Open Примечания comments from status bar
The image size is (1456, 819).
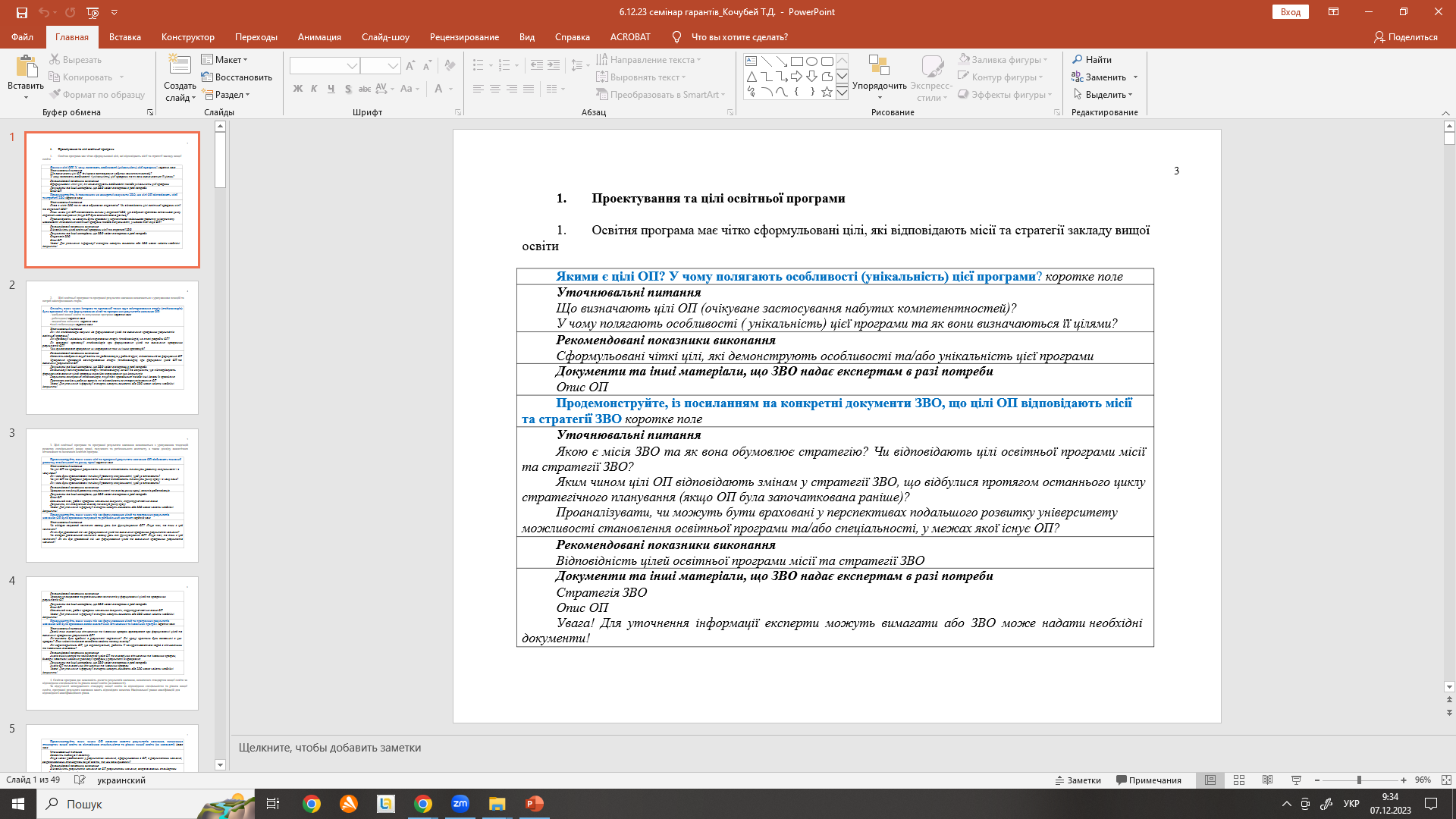pos(1149,780)
